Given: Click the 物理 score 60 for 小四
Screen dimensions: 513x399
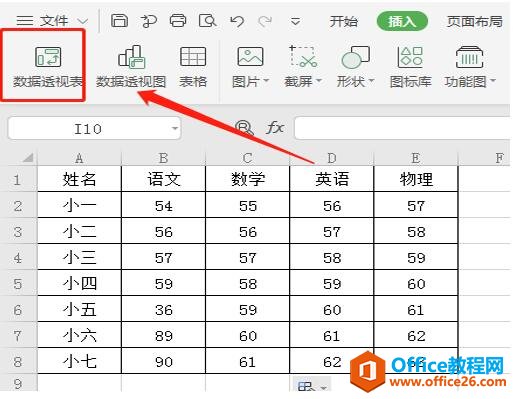Looking at the screenshot, I should (x=416, y=284).
